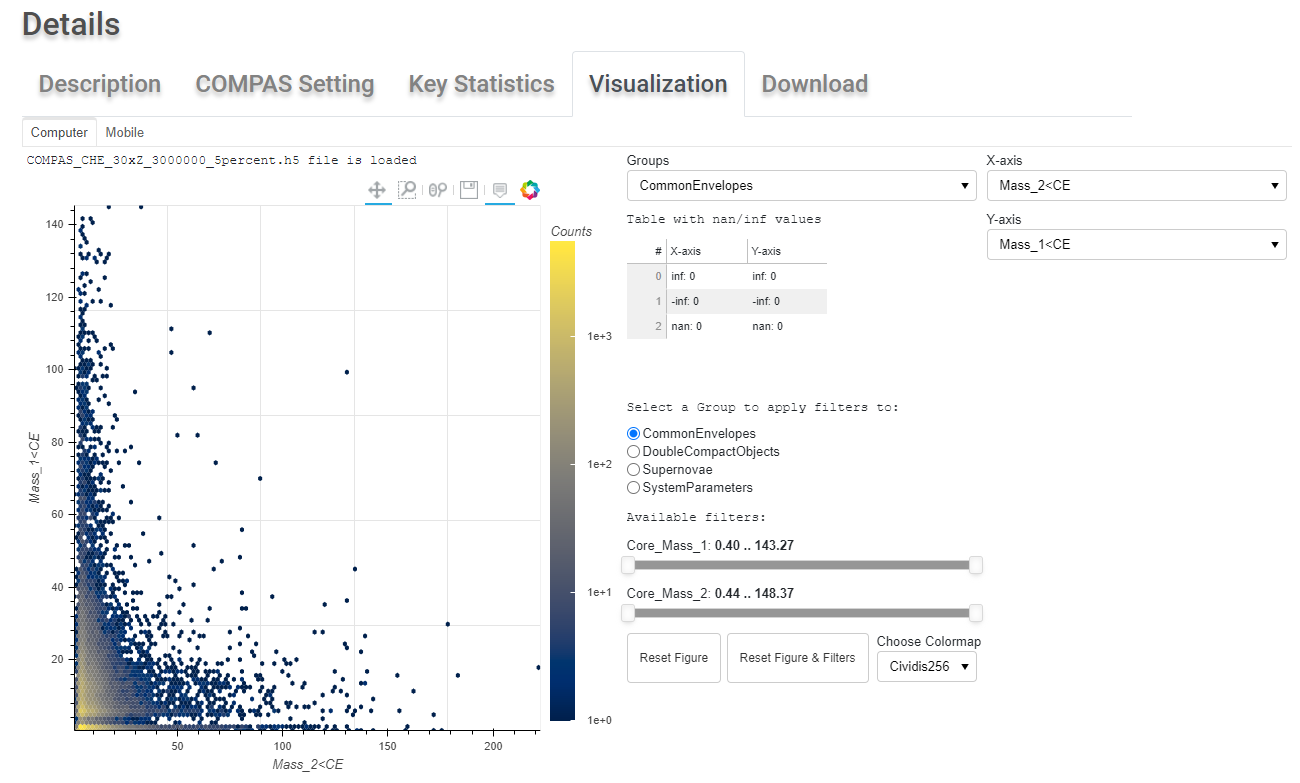The image size is (1300, 783).
Task: Open the Bokeh logo link
Action: (x=530, y=190)
